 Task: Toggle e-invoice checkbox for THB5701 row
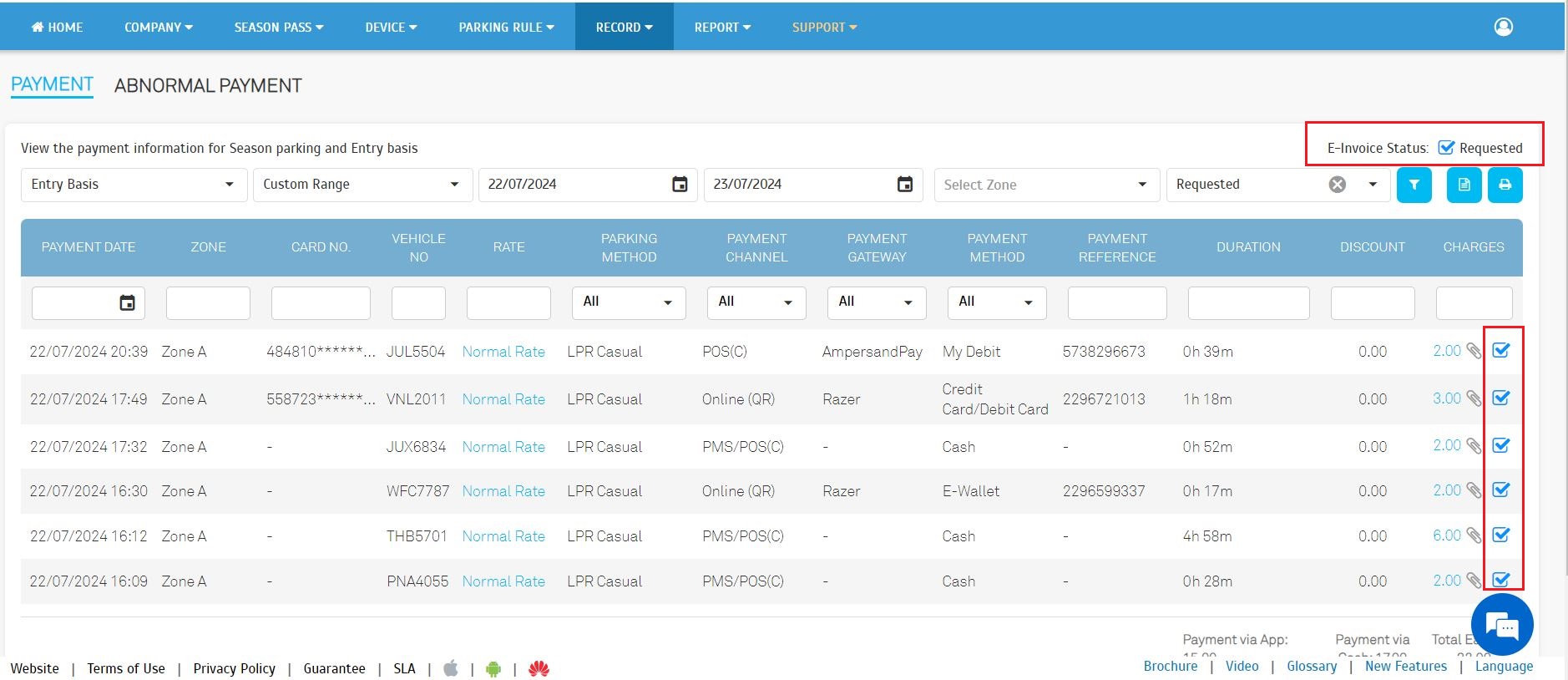1501,535
